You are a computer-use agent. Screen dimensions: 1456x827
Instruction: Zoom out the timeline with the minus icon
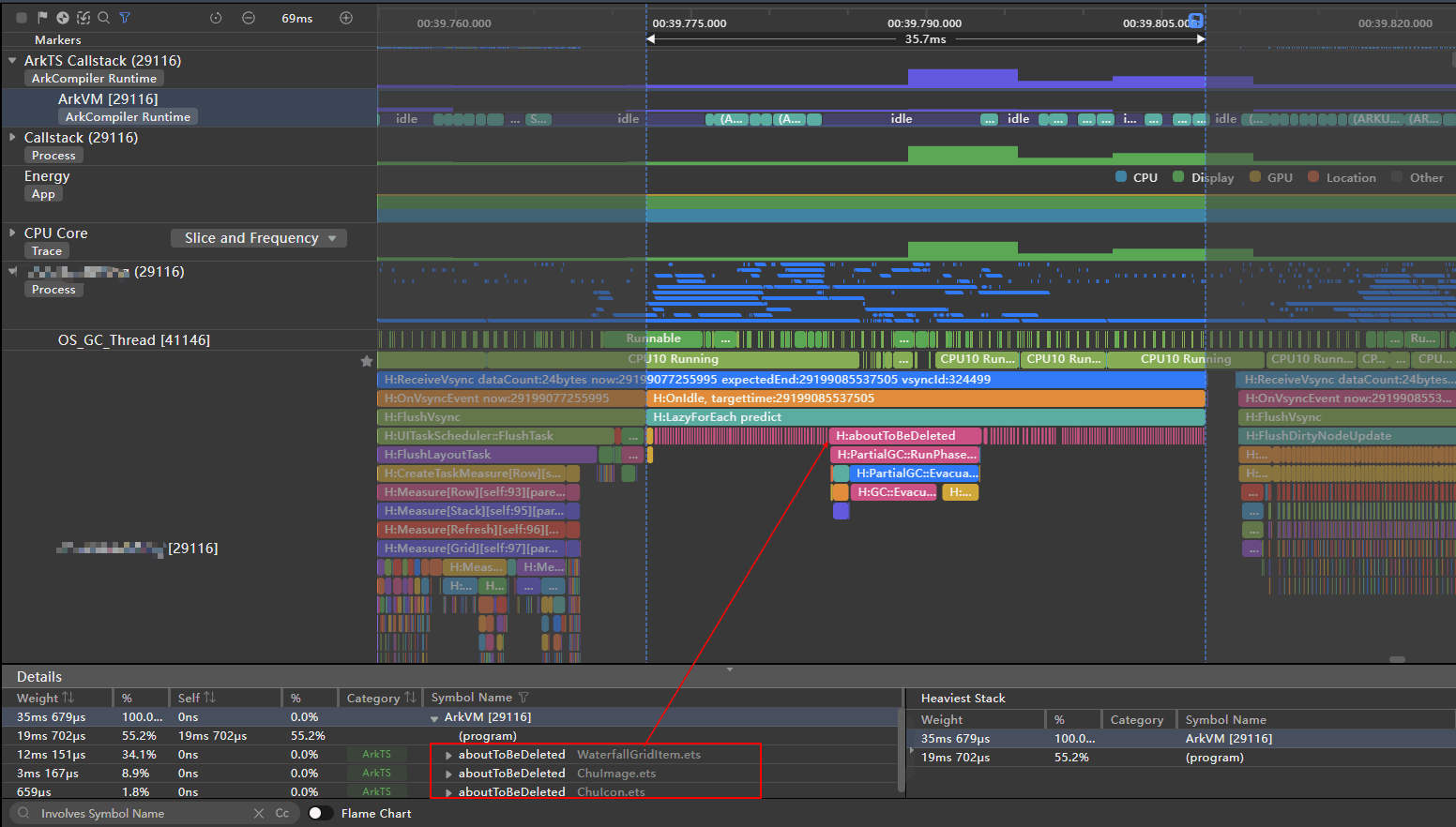[249, 18]
